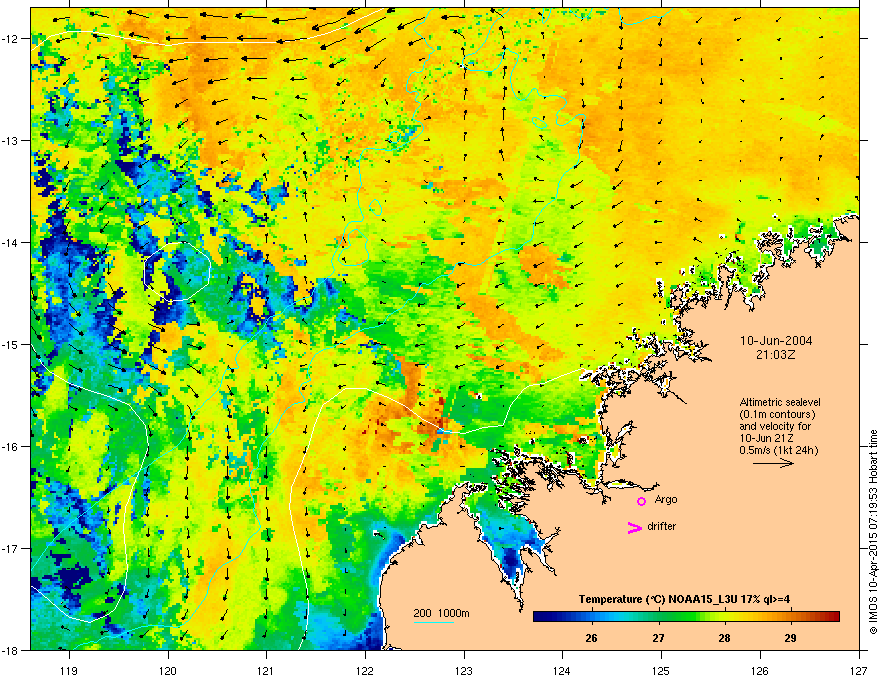Image resolution: width=880 pixels, height=680 pixels.
Task: Click the '0.5m/s (1kt 24h)' scale text
Action: pos(779,450)
